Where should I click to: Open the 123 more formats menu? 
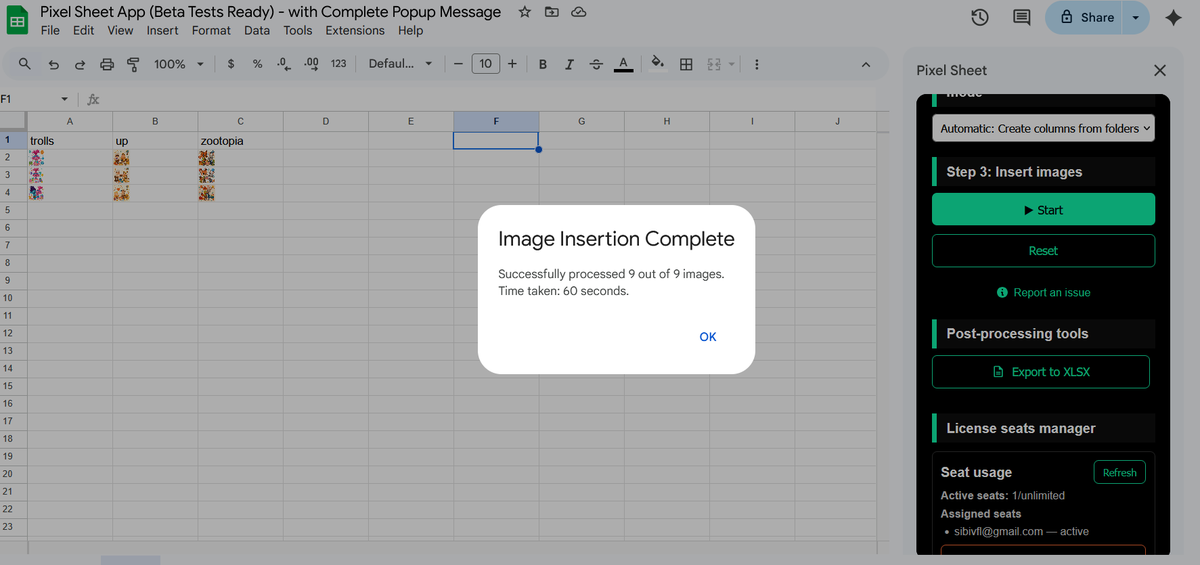click(x=338, y=64)
